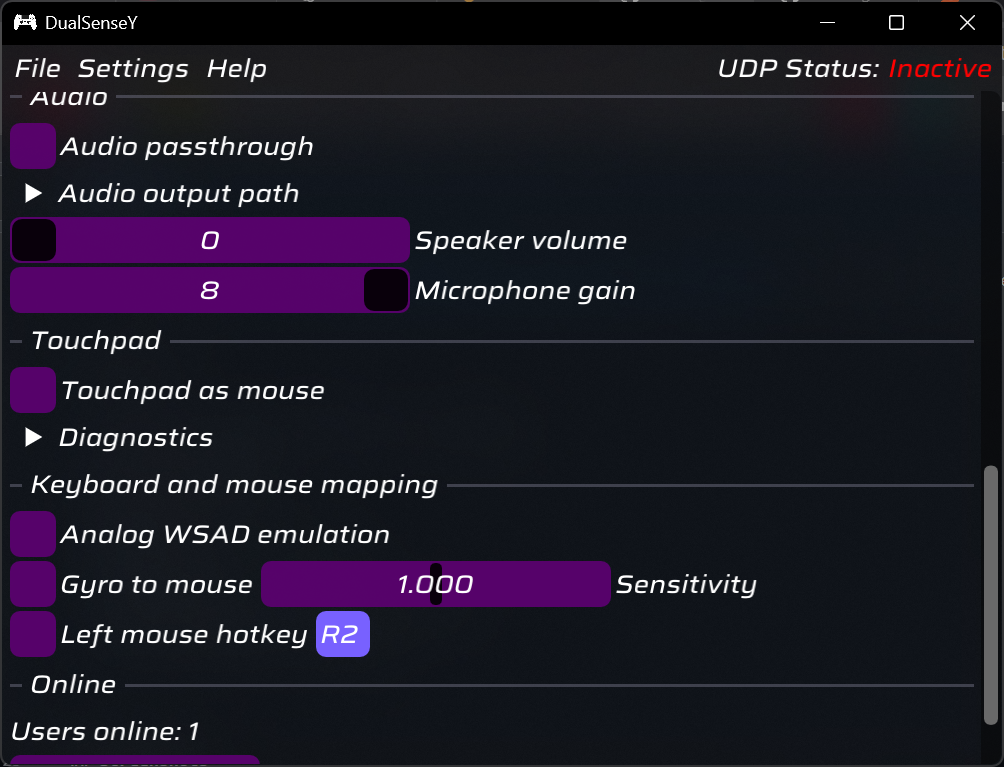The image size is (1004, 767).
Task: Click the DualSenseY controller icon in title bar
Action: [x=25, y=22]
